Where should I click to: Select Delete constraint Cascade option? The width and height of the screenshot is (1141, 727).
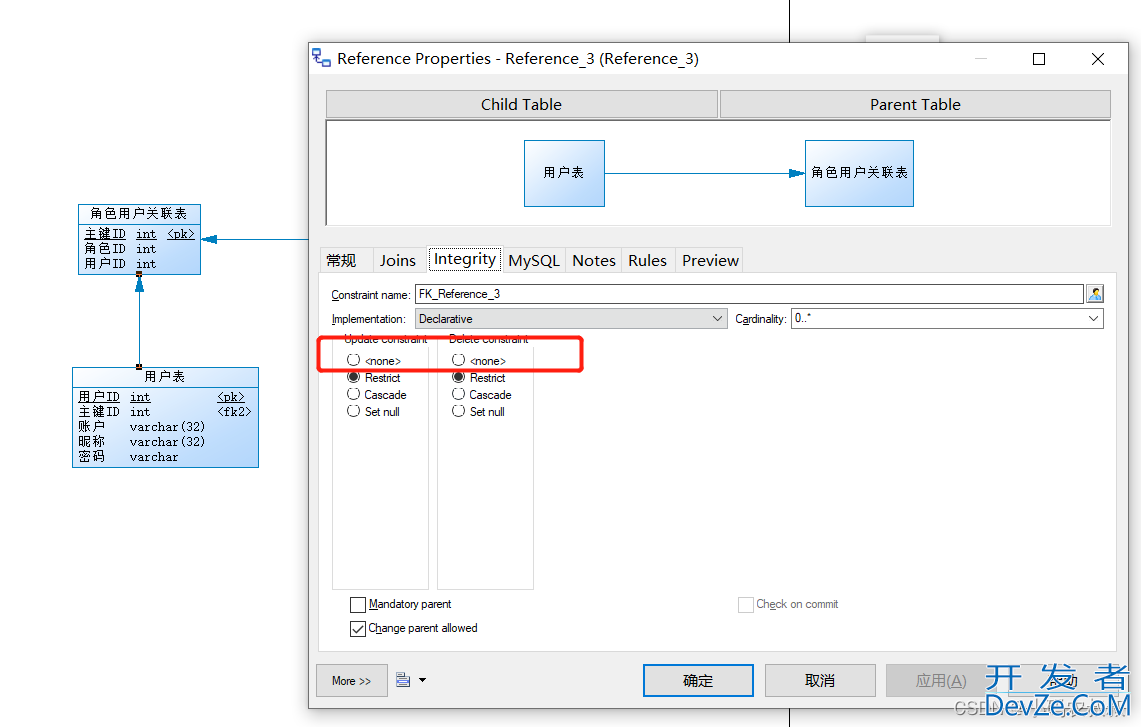coord(458,394)
